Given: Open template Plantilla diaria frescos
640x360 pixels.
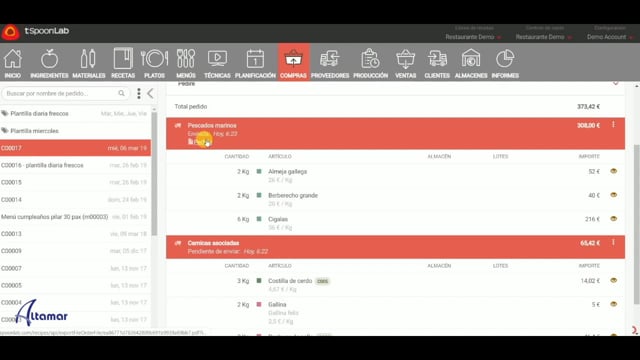Looking at the screenshot, I should [x=75, y=113].
